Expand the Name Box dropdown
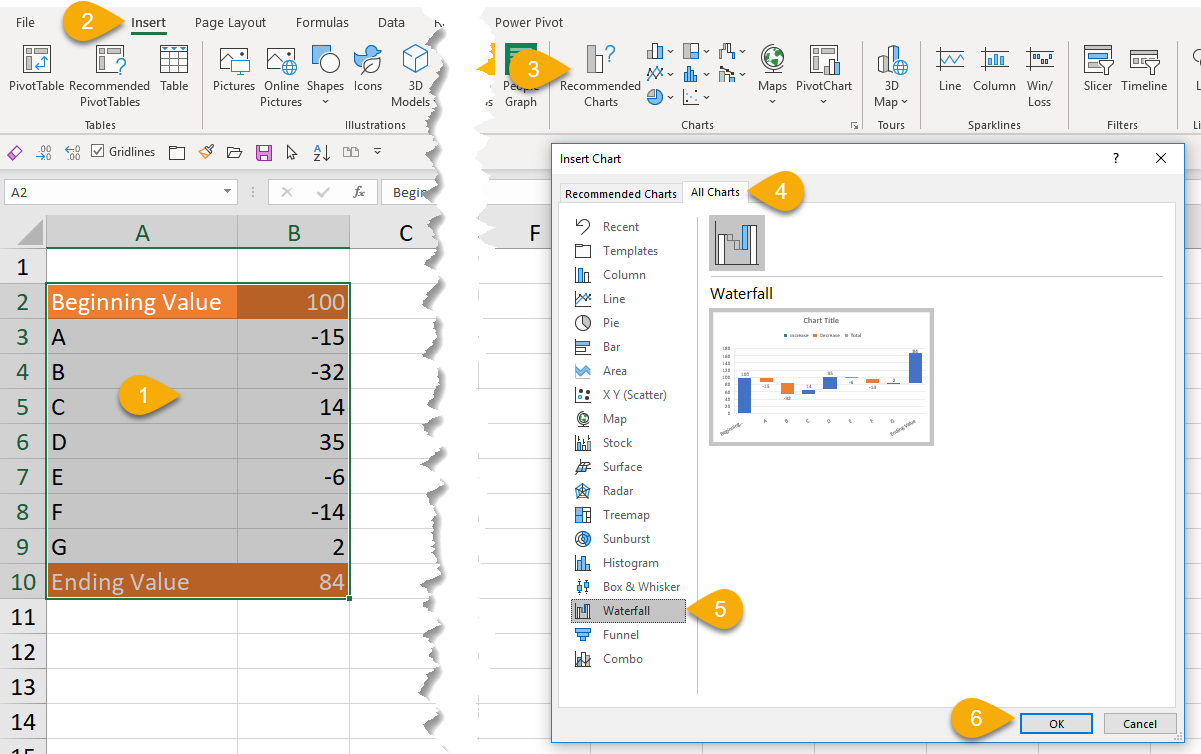Screen dimensions: 1201x754 click(228, 192)
